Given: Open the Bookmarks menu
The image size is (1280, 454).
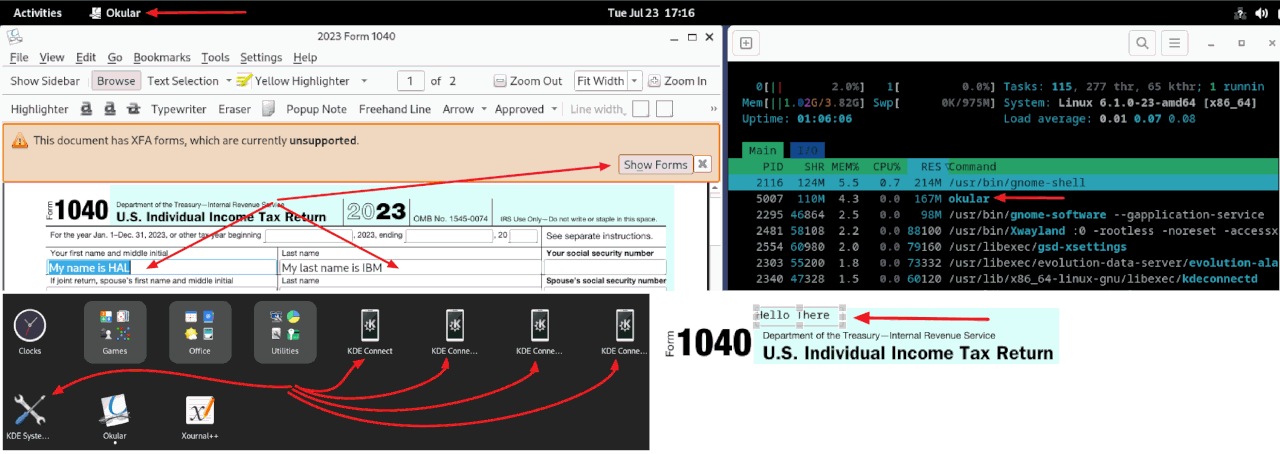Looking at the screenshot, I should [163, 57].
